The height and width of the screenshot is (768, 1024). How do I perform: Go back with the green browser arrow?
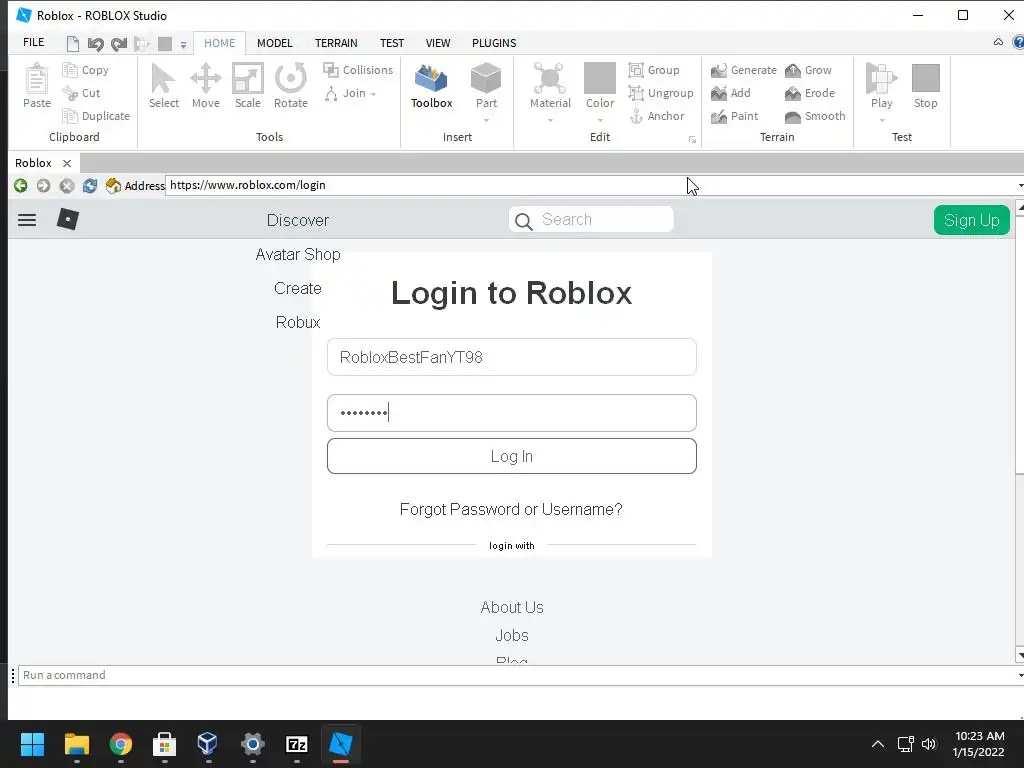(20, 185)
